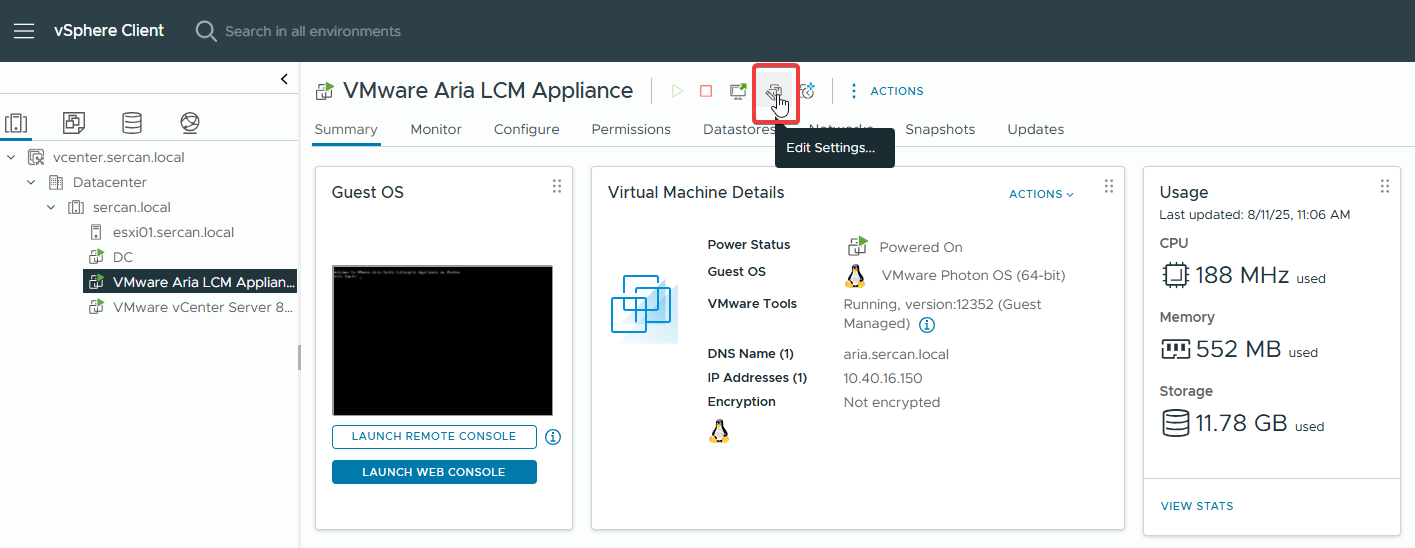Focus the Search in all environments field
The image size is (1415, 548).
[x=313, y=31]
